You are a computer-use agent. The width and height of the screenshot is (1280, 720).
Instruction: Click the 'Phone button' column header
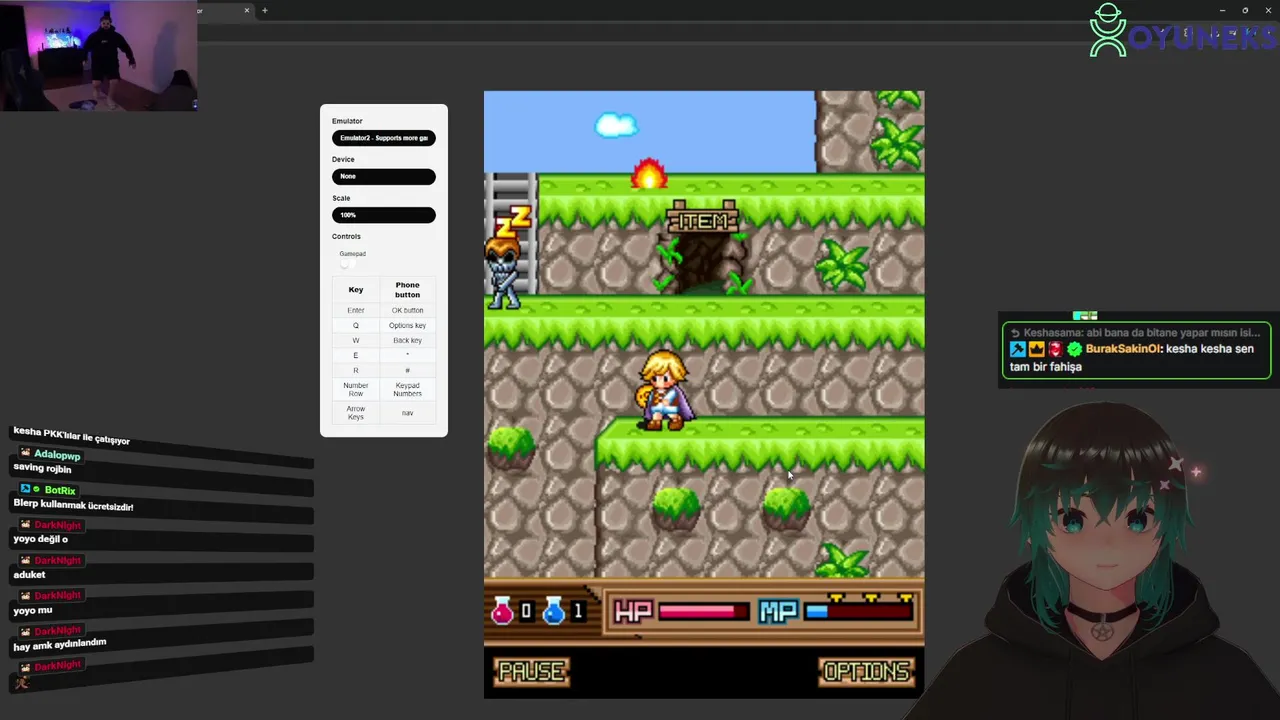[x=407, y=290]
